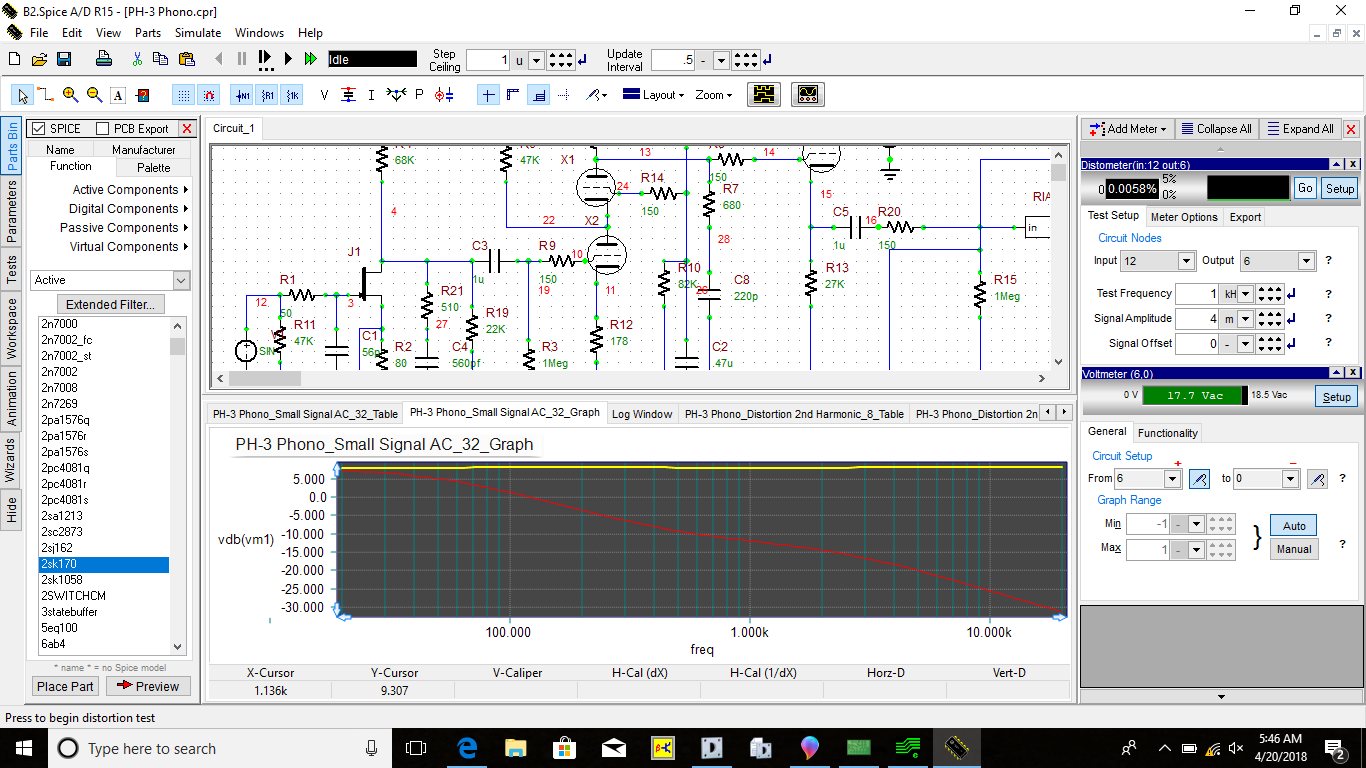The width and height of the screenshot is (1366, 768).
Task: Open an existing file with folder icon
Action: tap(40, 60)
